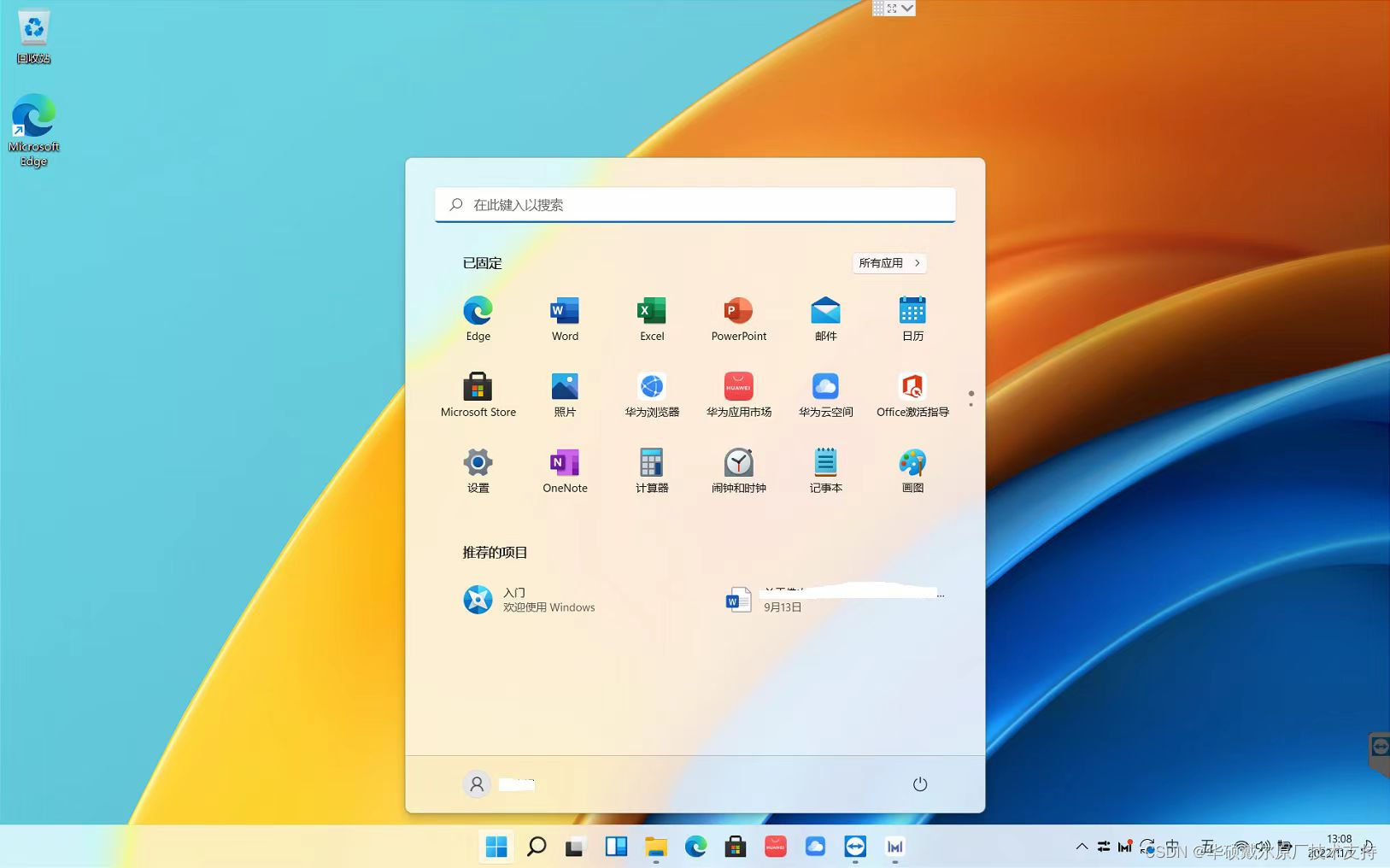Open TeamViewer icon on taskbar
Image resolution: width=1390 pixels, height=868 pixels.
point(855,847)
